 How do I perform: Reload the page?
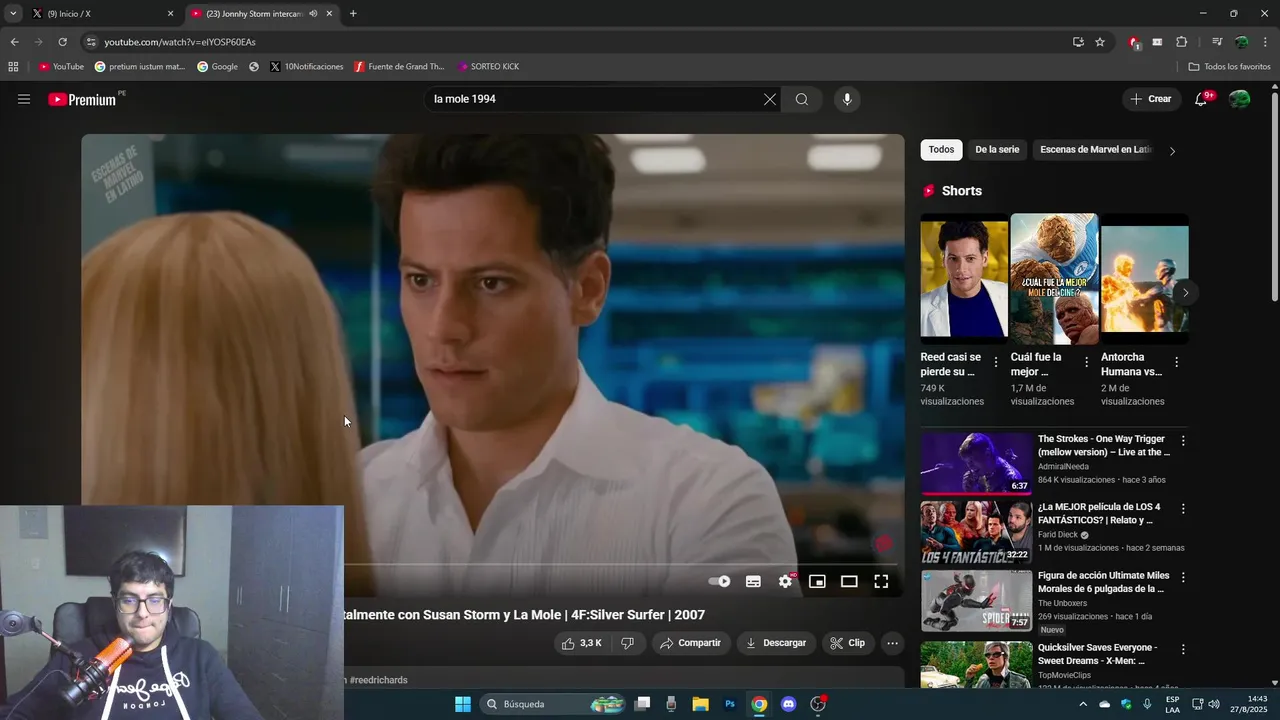[62, 42]
